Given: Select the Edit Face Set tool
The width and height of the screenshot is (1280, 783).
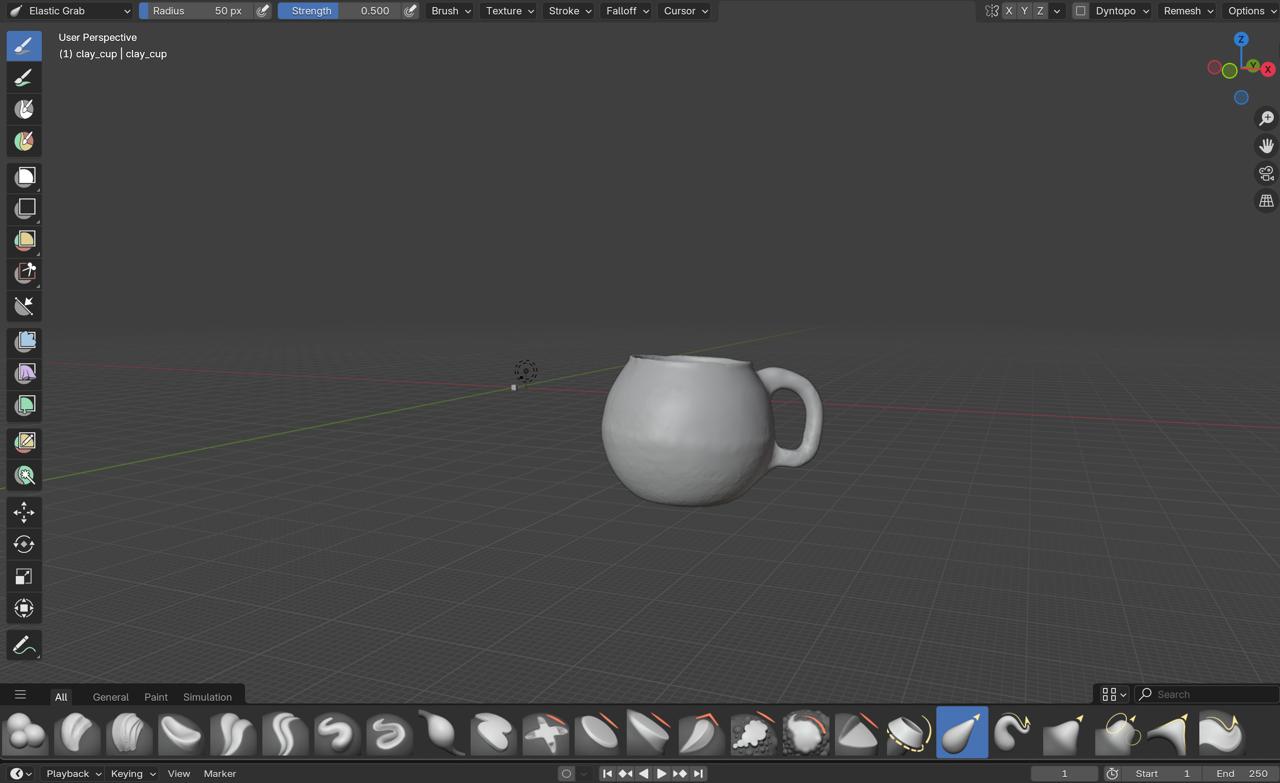Looking at the screenshot, I should coord(24,441).
